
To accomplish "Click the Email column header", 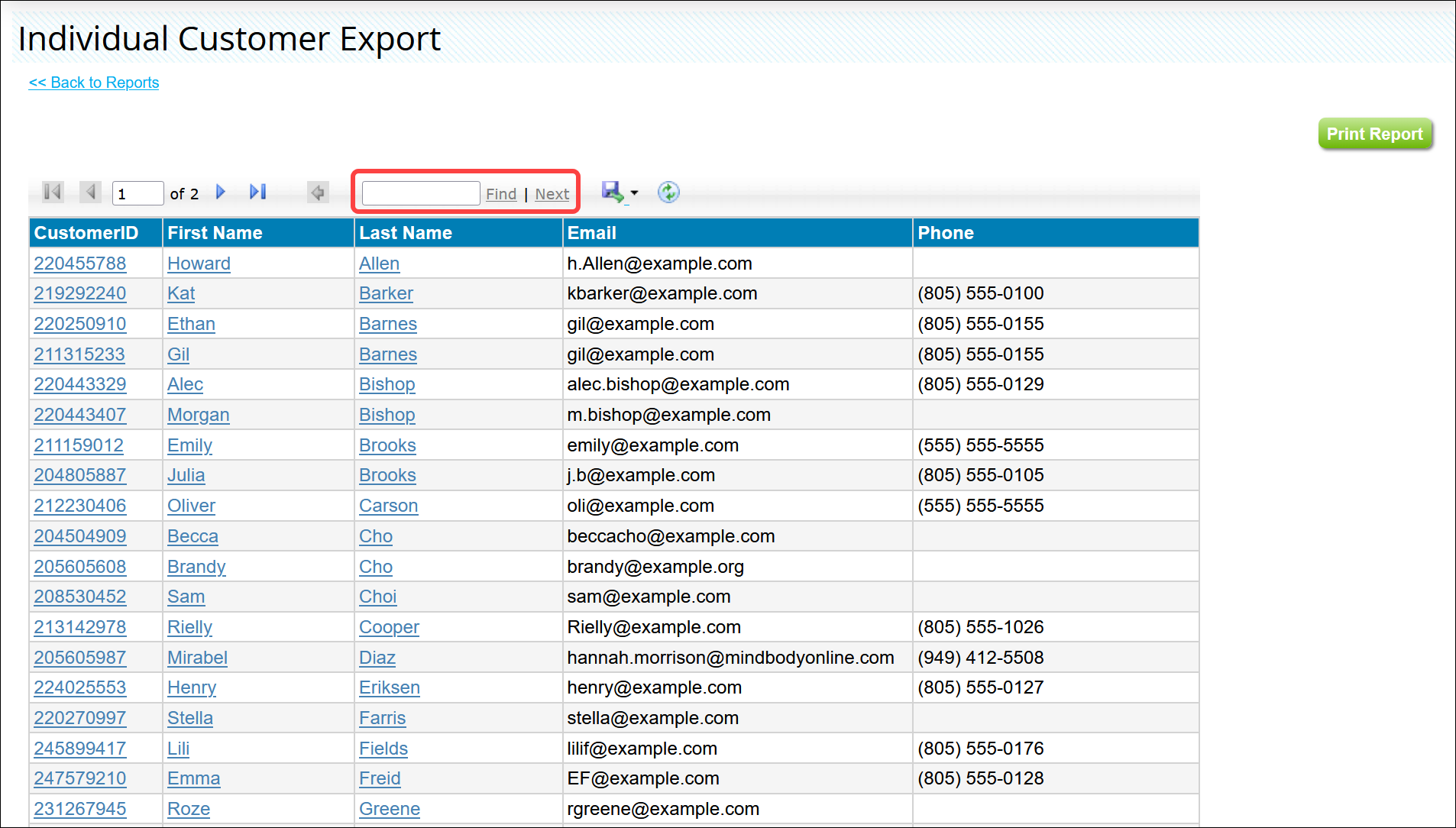I will tap(738, 233).
